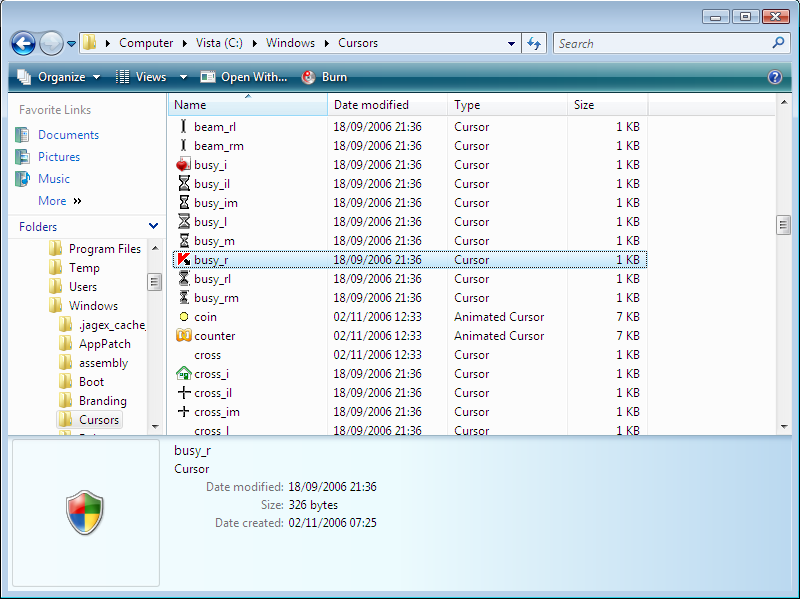Click Cursors in the address breadcrumb
800x599 pixels.
coord(358,43)
